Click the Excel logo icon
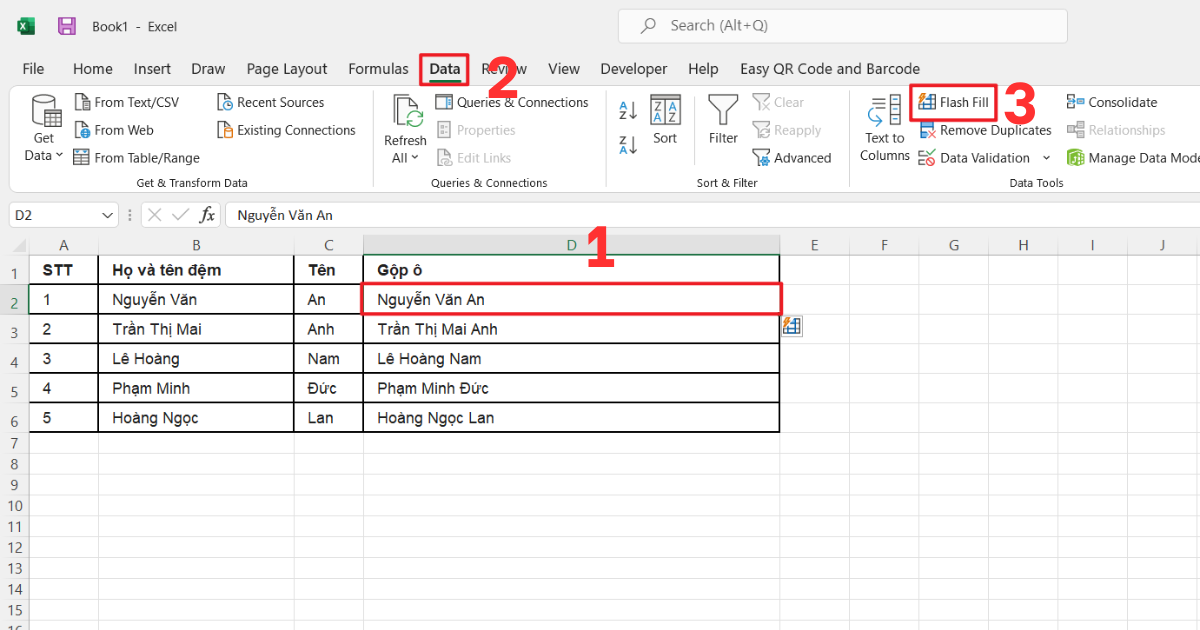 [x=26, y=26]
